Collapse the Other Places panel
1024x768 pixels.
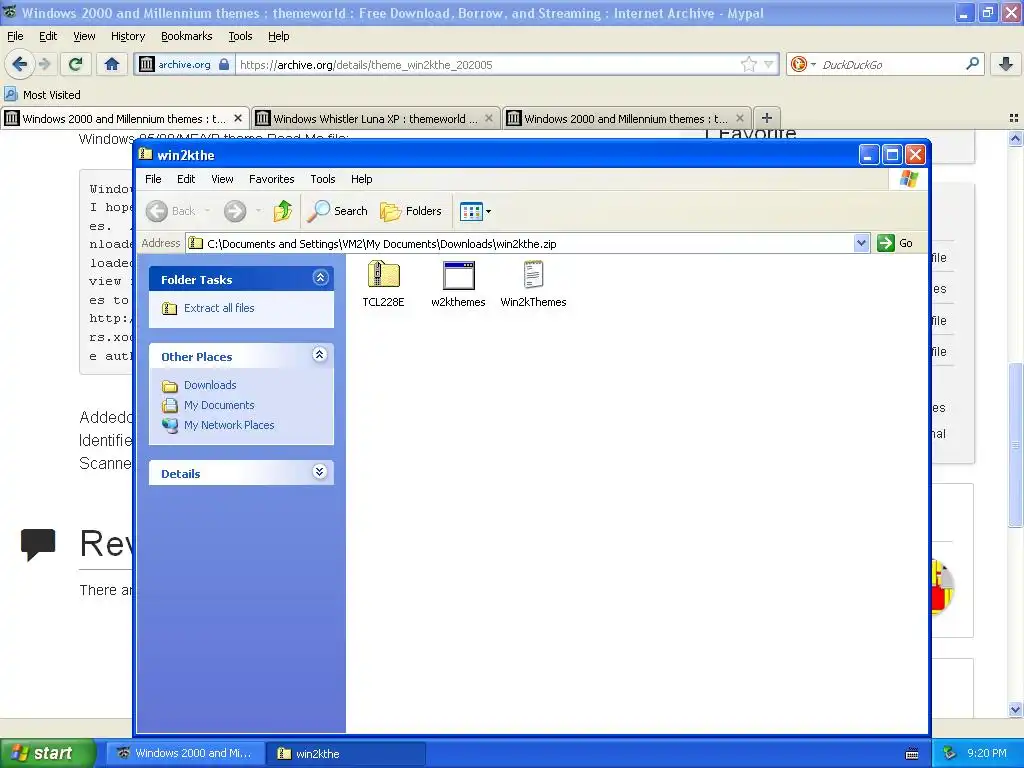(x=319, y=355)
